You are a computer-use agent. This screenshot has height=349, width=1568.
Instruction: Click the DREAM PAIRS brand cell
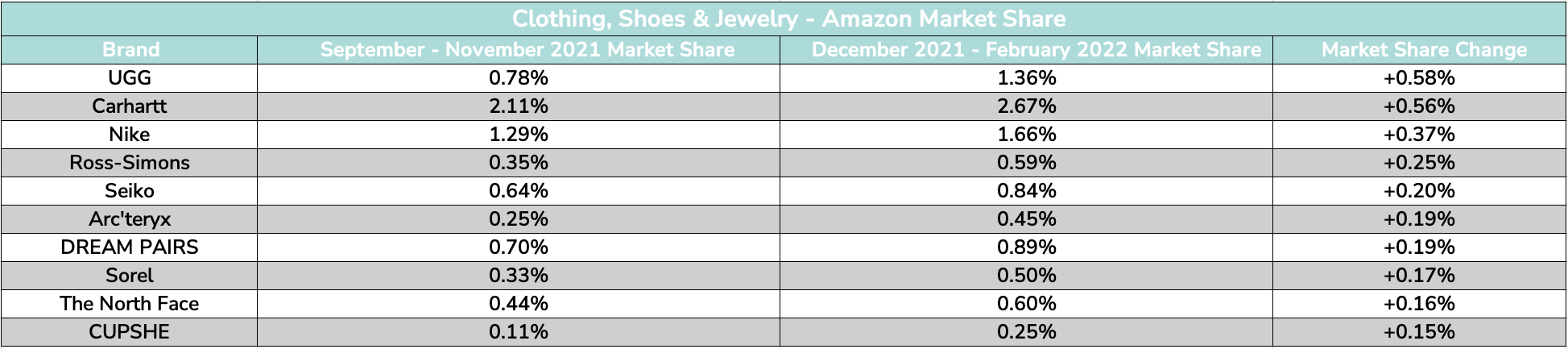tap(130, 247)
